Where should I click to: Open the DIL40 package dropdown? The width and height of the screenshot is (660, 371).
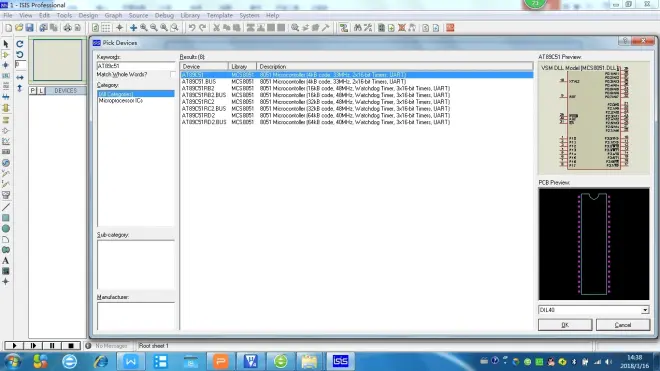tap(645, 310)
